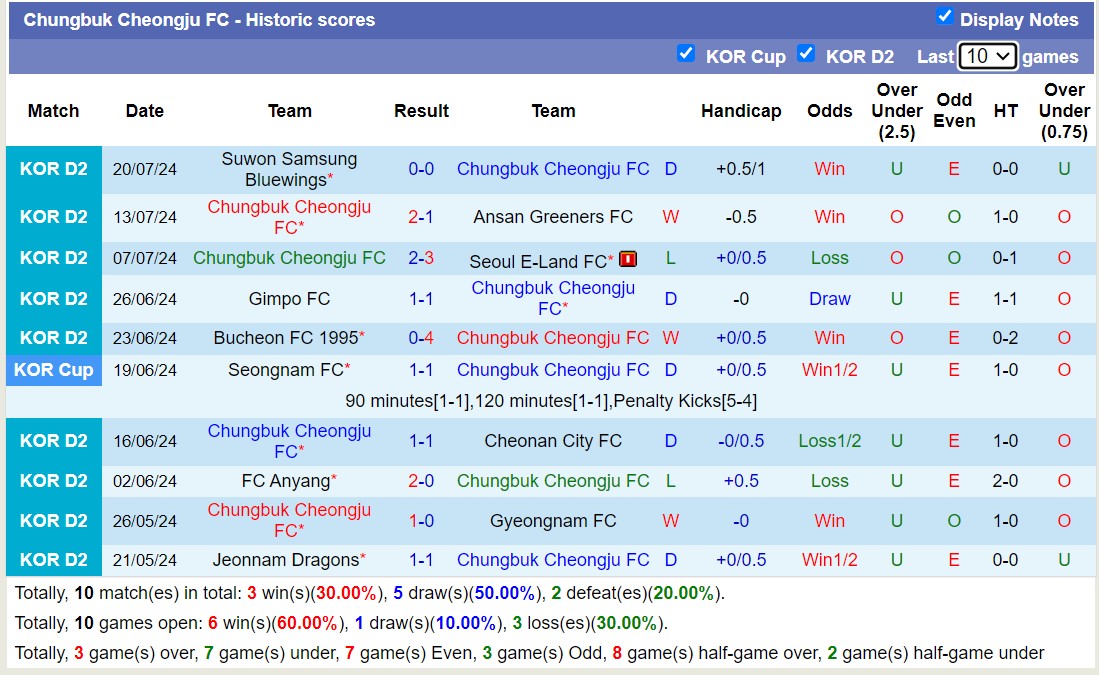Click the Gyeongnam FC team link

(553, 520)
